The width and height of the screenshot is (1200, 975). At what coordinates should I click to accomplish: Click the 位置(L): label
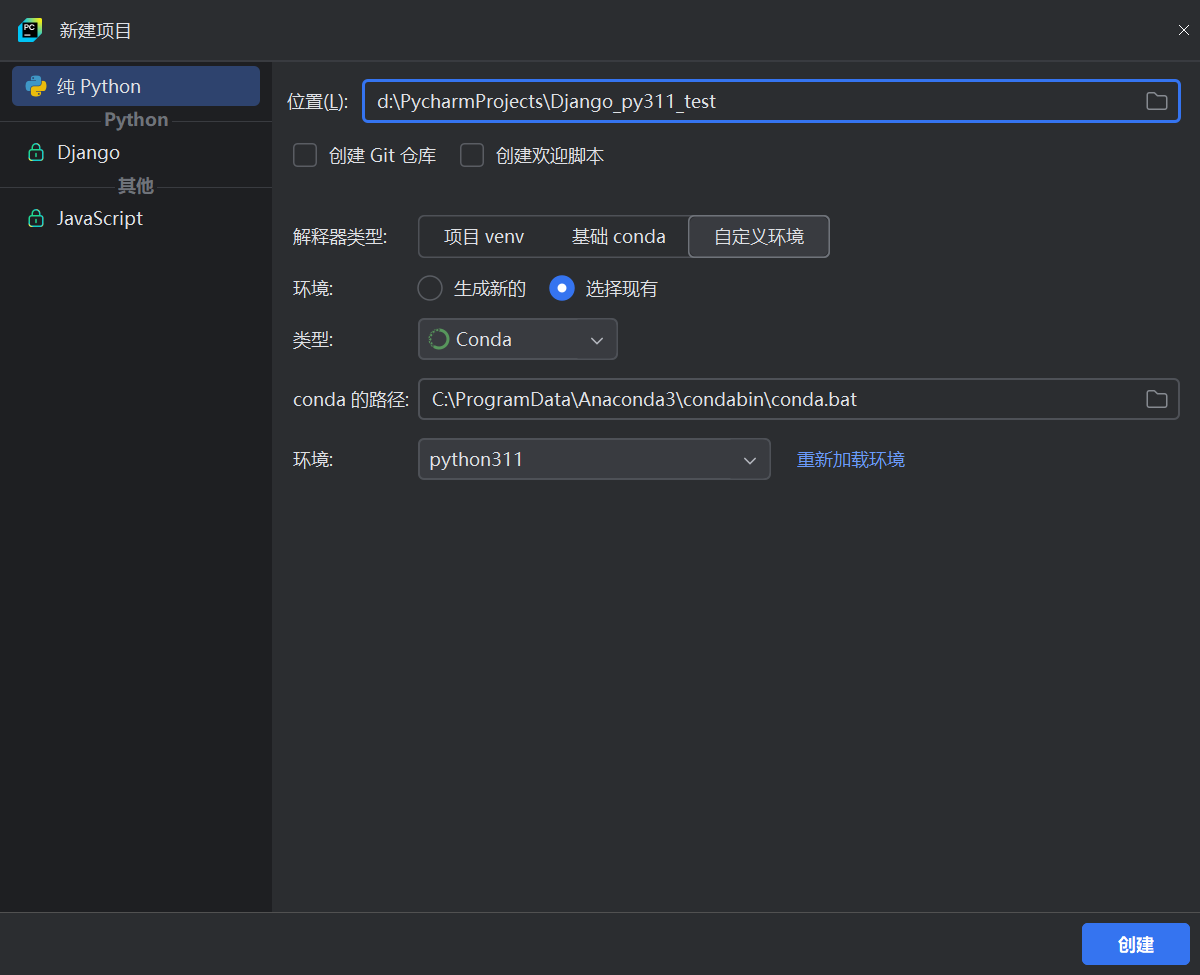[318, 101]
